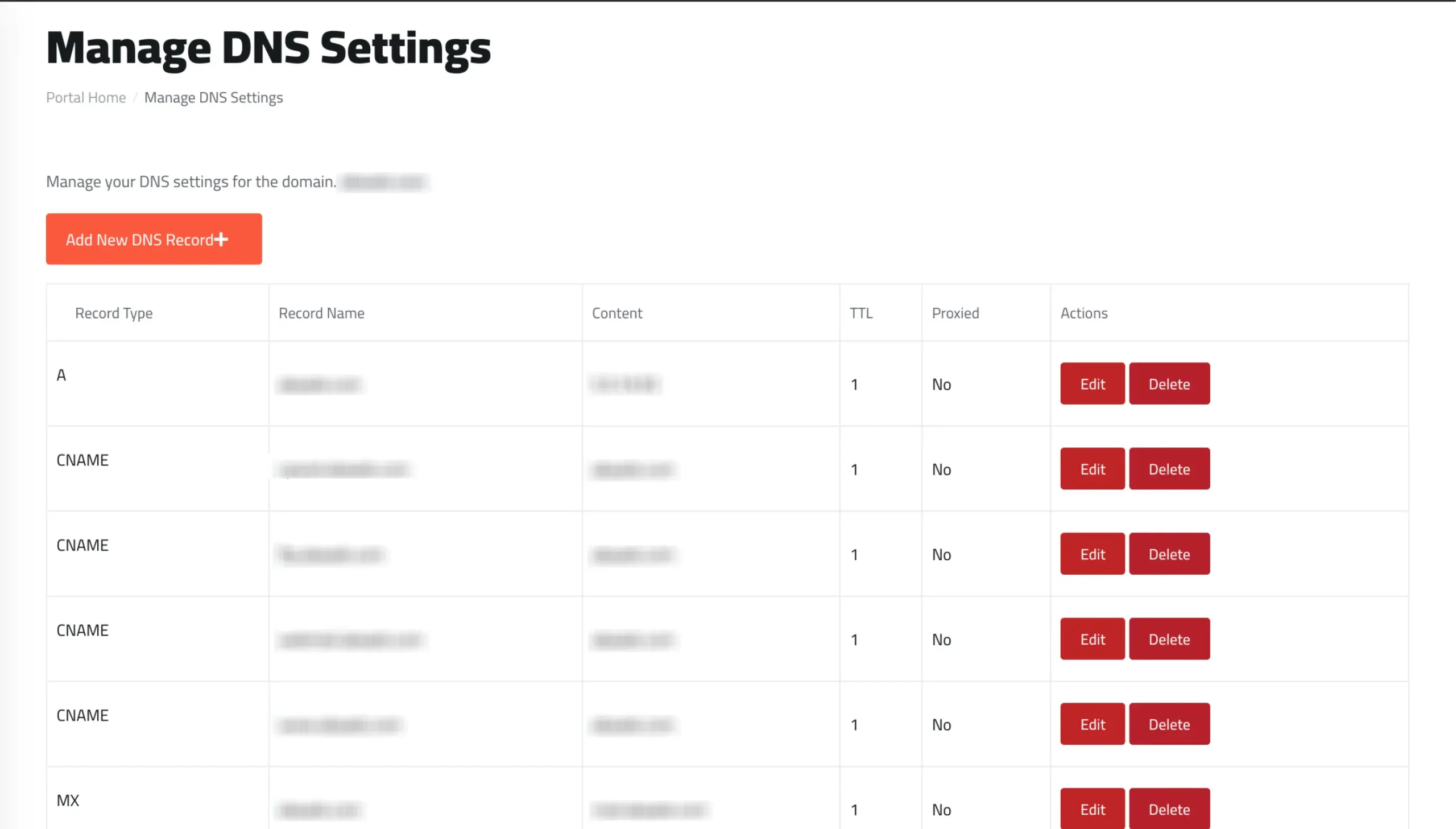
Task: Delete the fourth CNAME record
Action: click(1169, 724)
